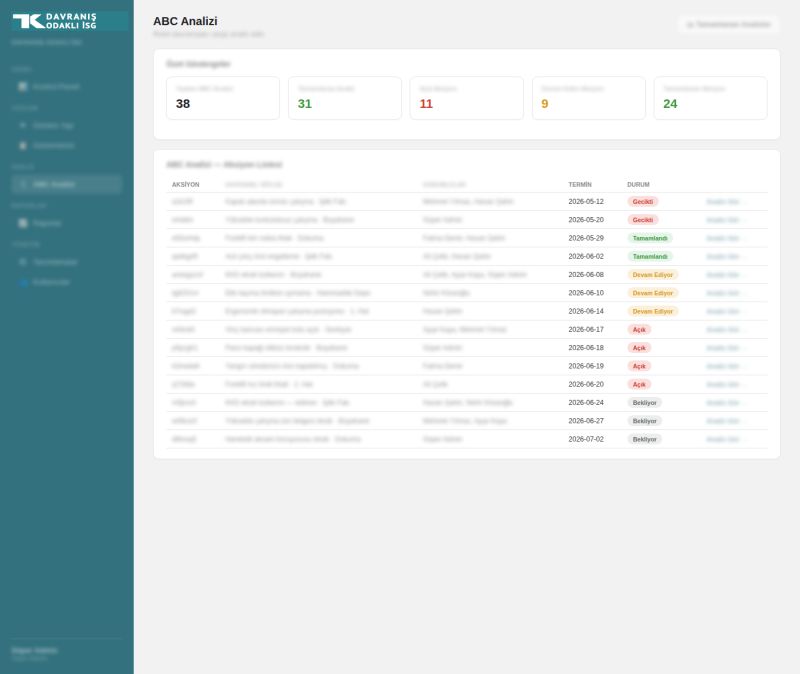Select the Bekliyor badge for 2026-06-24

point(644,403)
